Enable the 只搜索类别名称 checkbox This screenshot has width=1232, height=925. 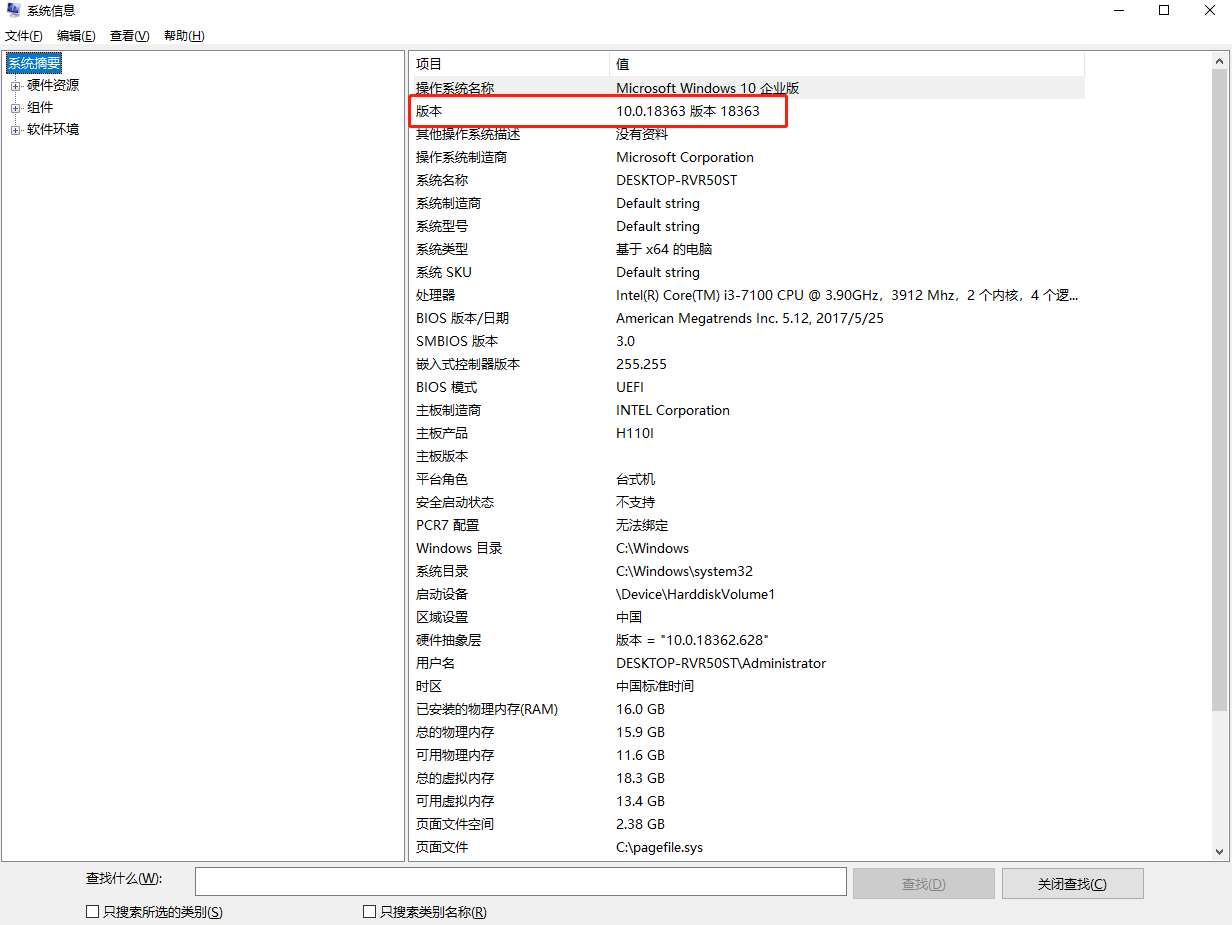tap(369, 911)
